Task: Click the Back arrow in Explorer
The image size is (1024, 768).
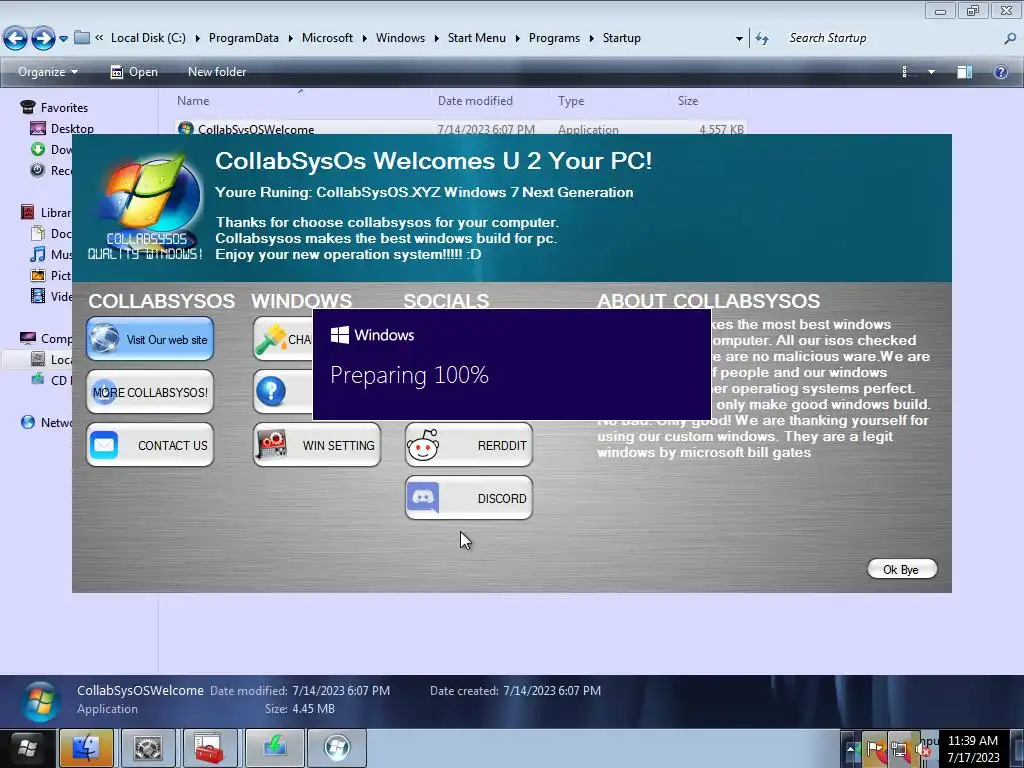Action: [16, 39]
